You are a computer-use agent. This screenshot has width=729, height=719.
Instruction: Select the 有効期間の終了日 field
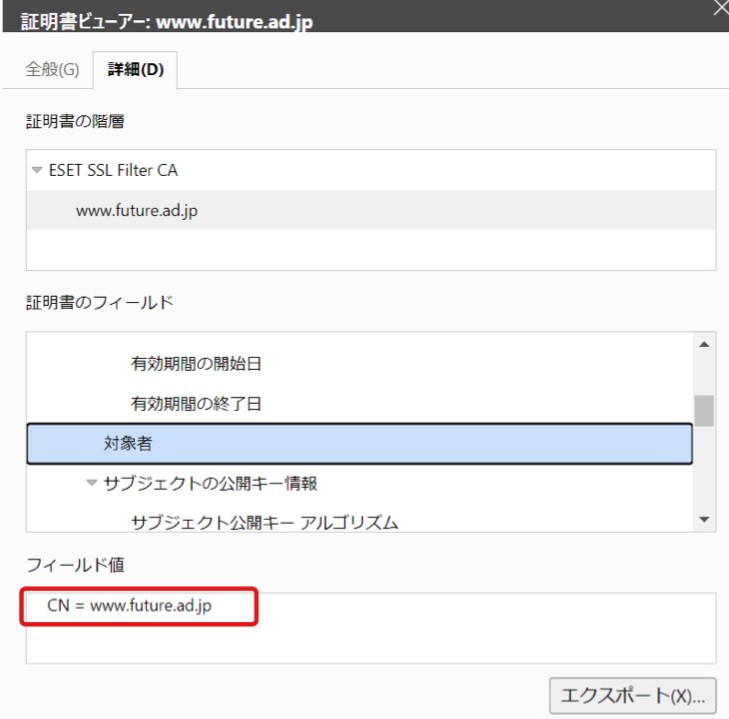196,404
